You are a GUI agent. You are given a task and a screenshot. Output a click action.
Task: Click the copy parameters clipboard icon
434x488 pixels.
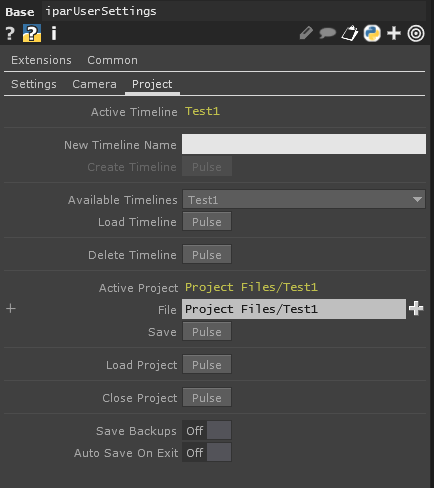coord(350,33)
